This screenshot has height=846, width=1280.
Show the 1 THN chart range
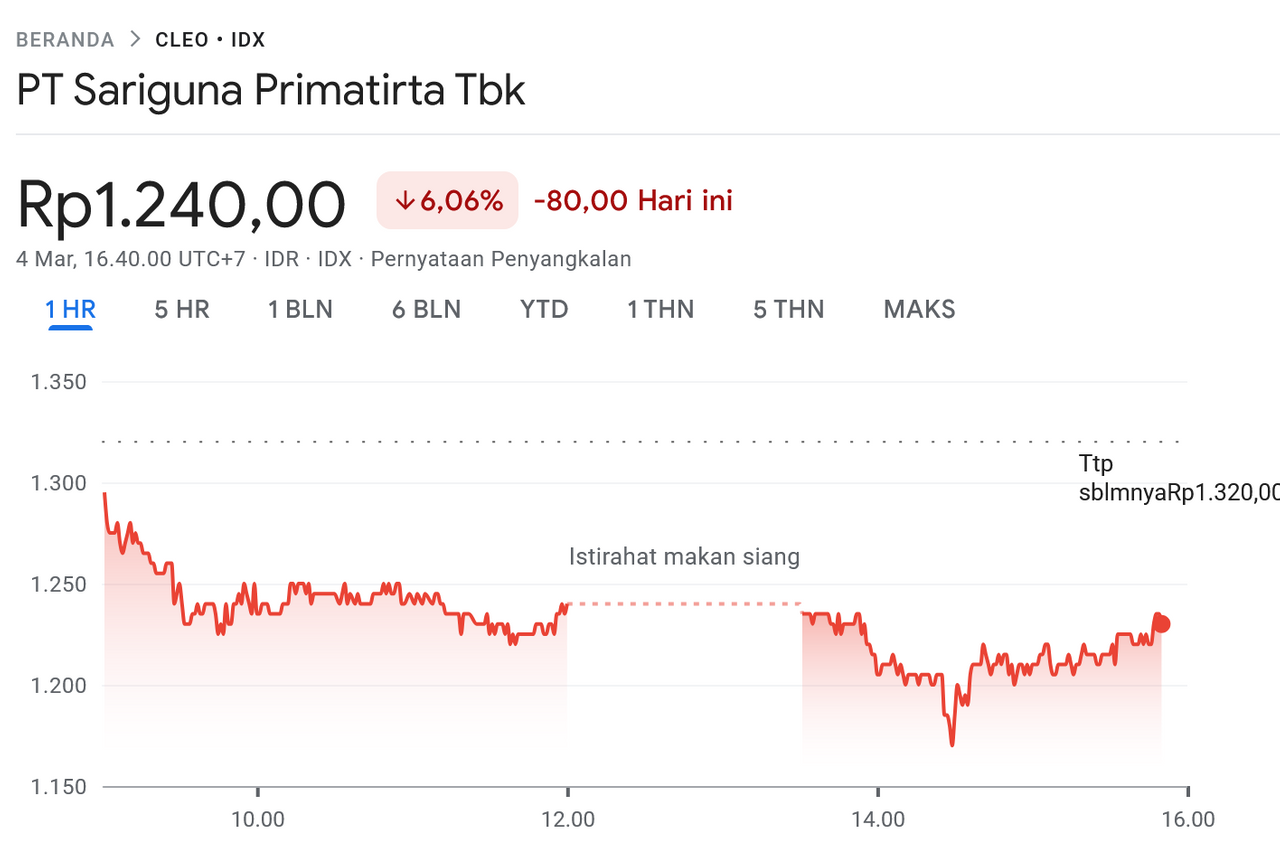click(660, 309)
